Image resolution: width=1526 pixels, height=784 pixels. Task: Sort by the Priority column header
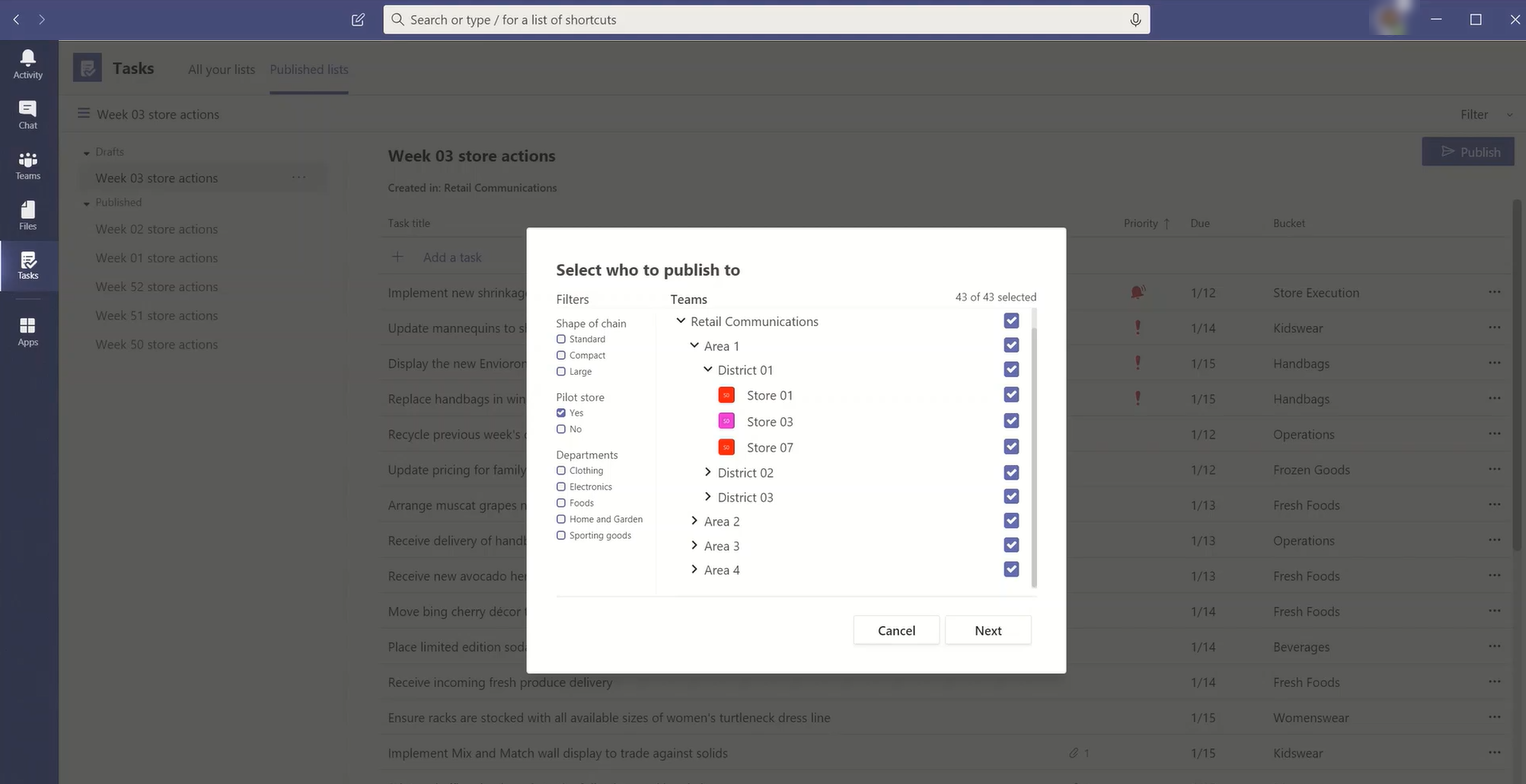coord(1146,223)
